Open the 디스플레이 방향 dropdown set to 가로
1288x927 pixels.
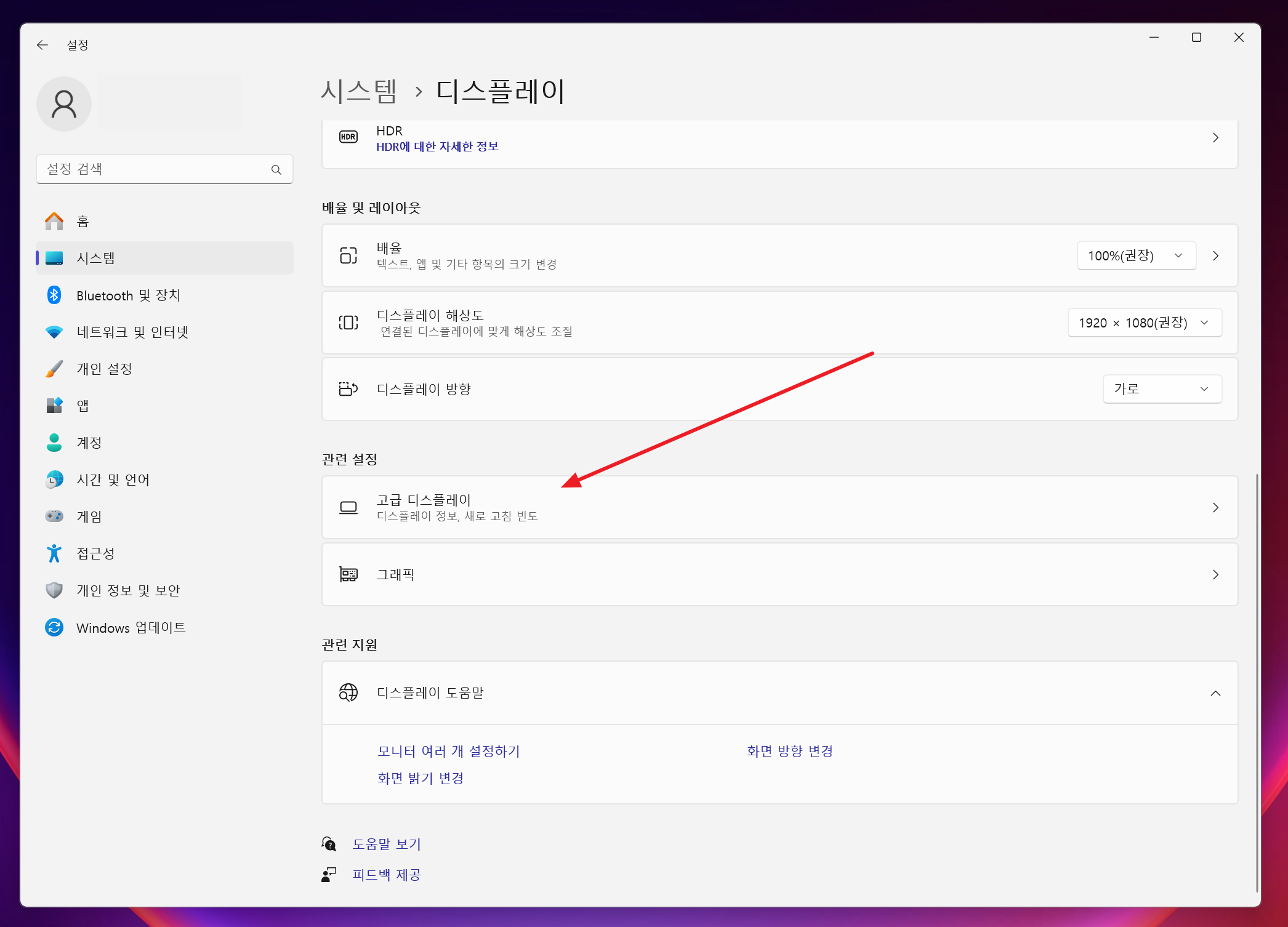click(1162, 390)
